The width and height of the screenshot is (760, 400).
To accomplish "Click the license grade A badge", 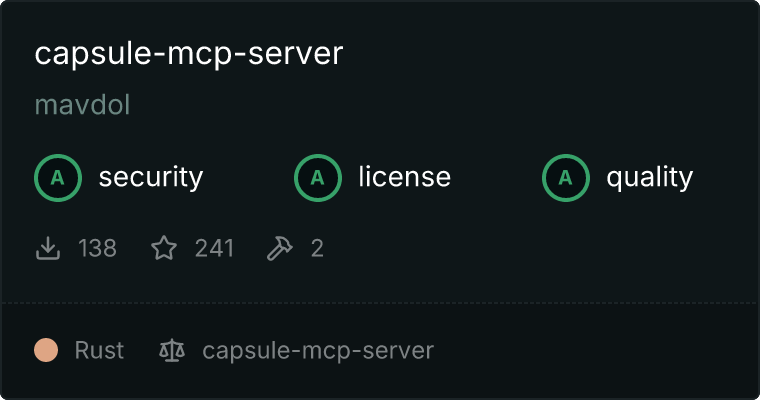I will pyautogui.click(x=317, y=178).
